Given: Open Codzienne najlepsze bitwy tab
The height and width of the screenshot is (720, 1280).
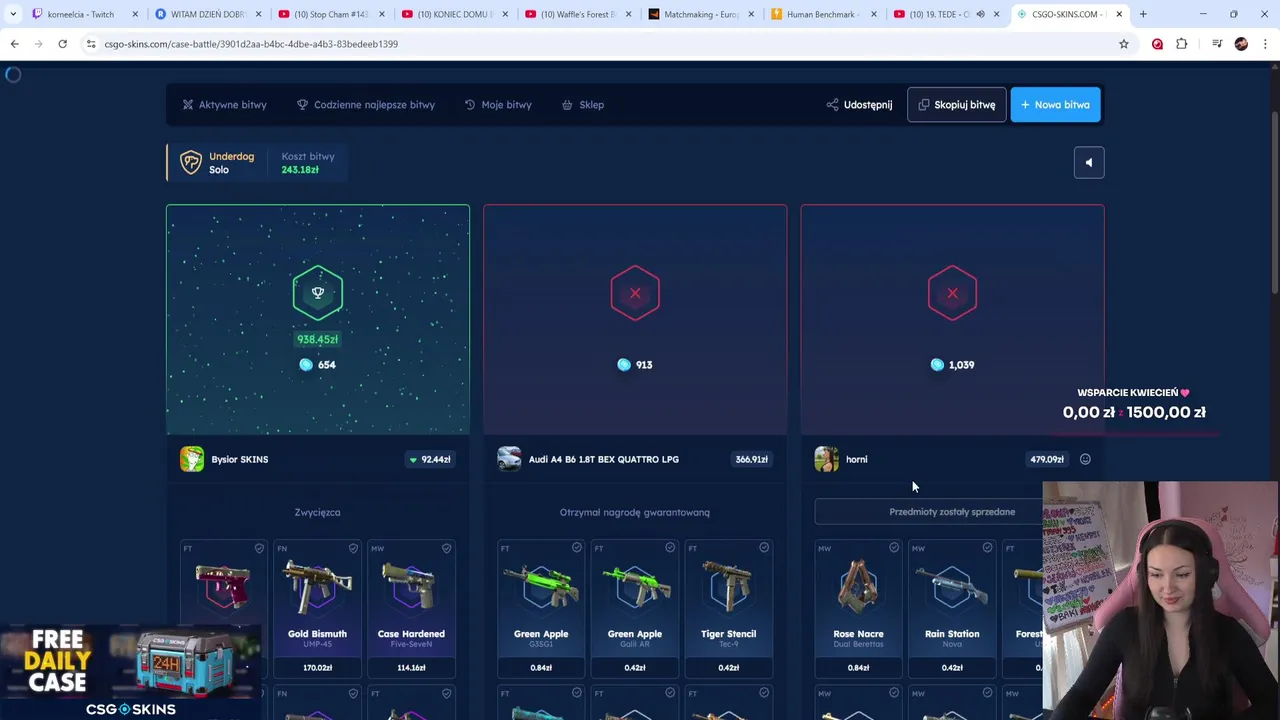Looking at the screenshot, I should point(366,105).
